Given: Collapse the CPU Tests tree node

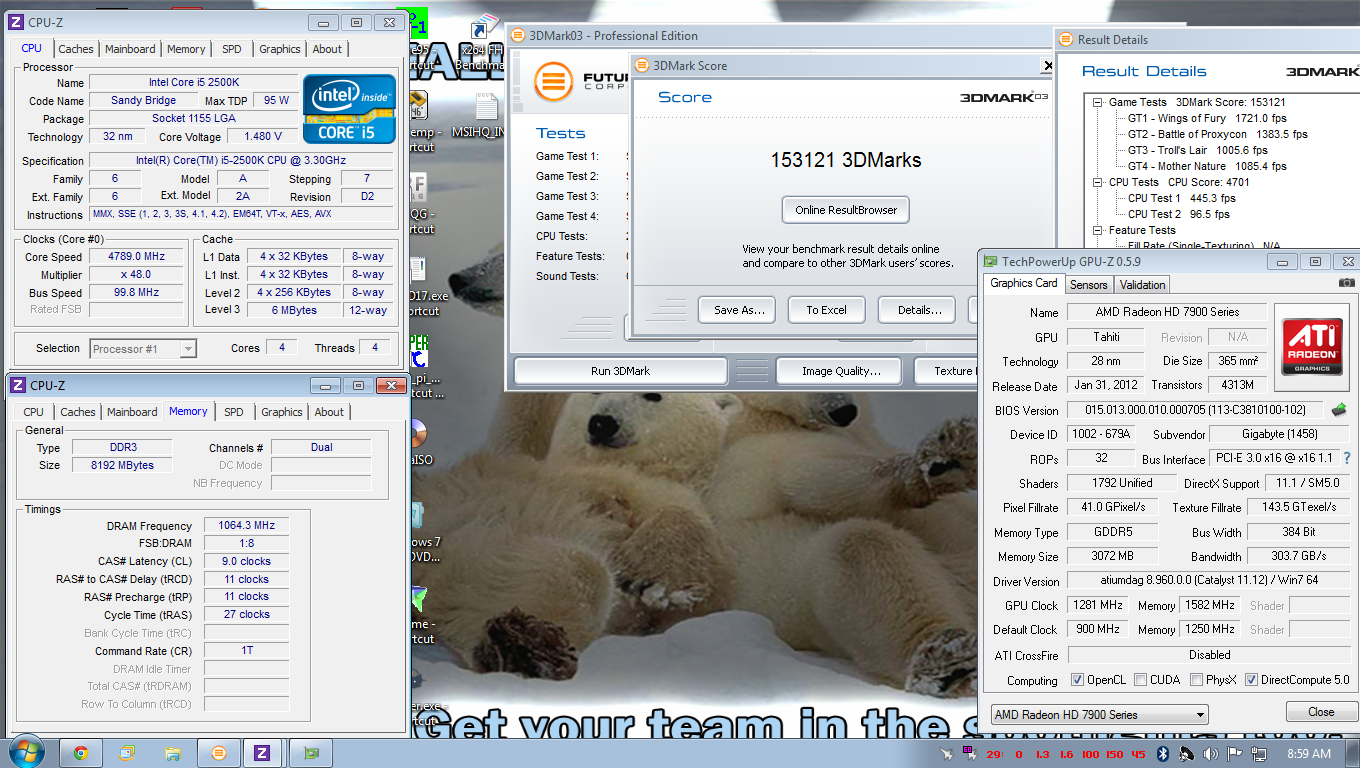Looking at the screenshot, I should [1098, 182].
